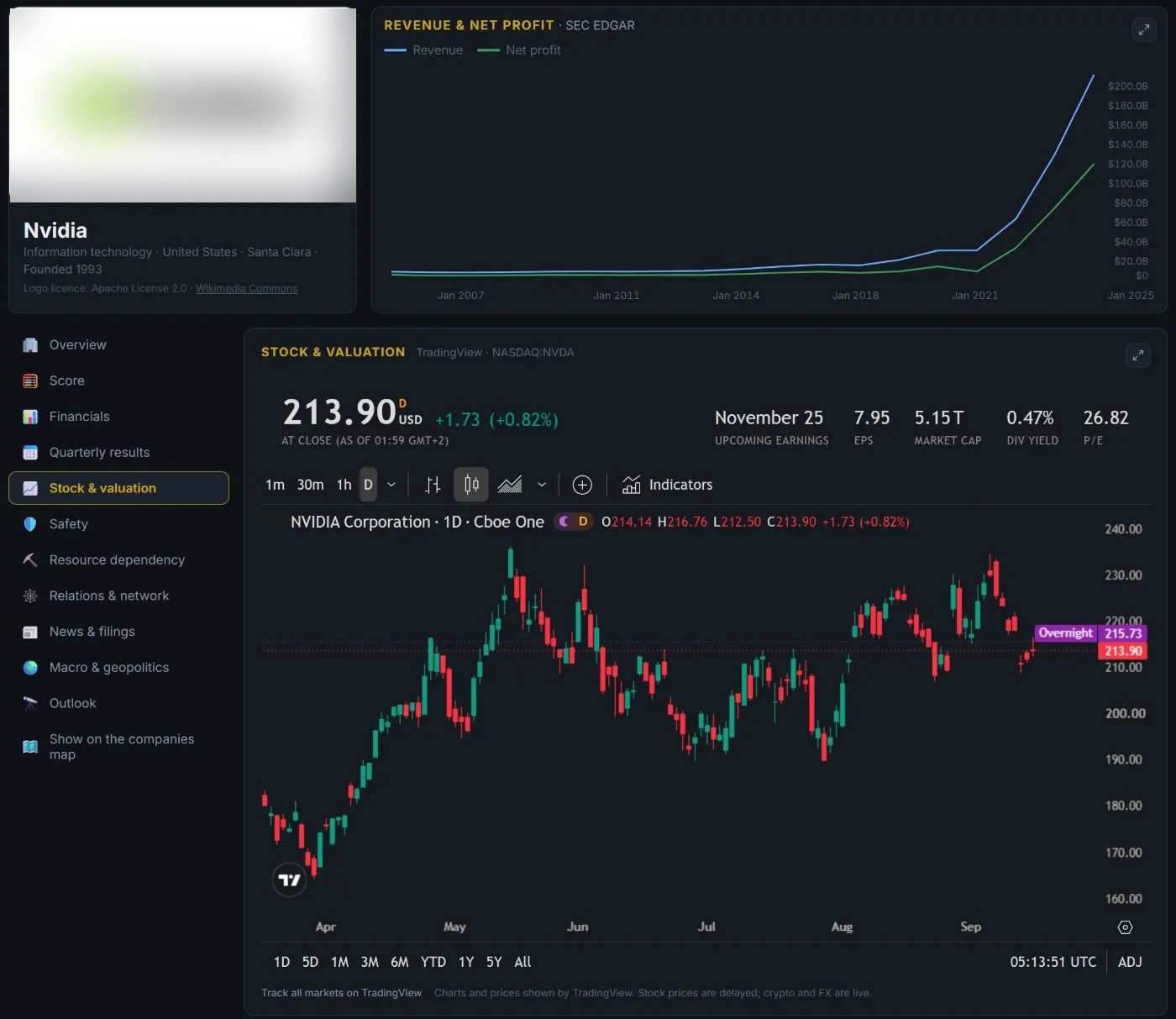Screen dimensions: 1176x1019
Task: Toggle the ADJ price adjustment
Action: [x=1130, y=962]
